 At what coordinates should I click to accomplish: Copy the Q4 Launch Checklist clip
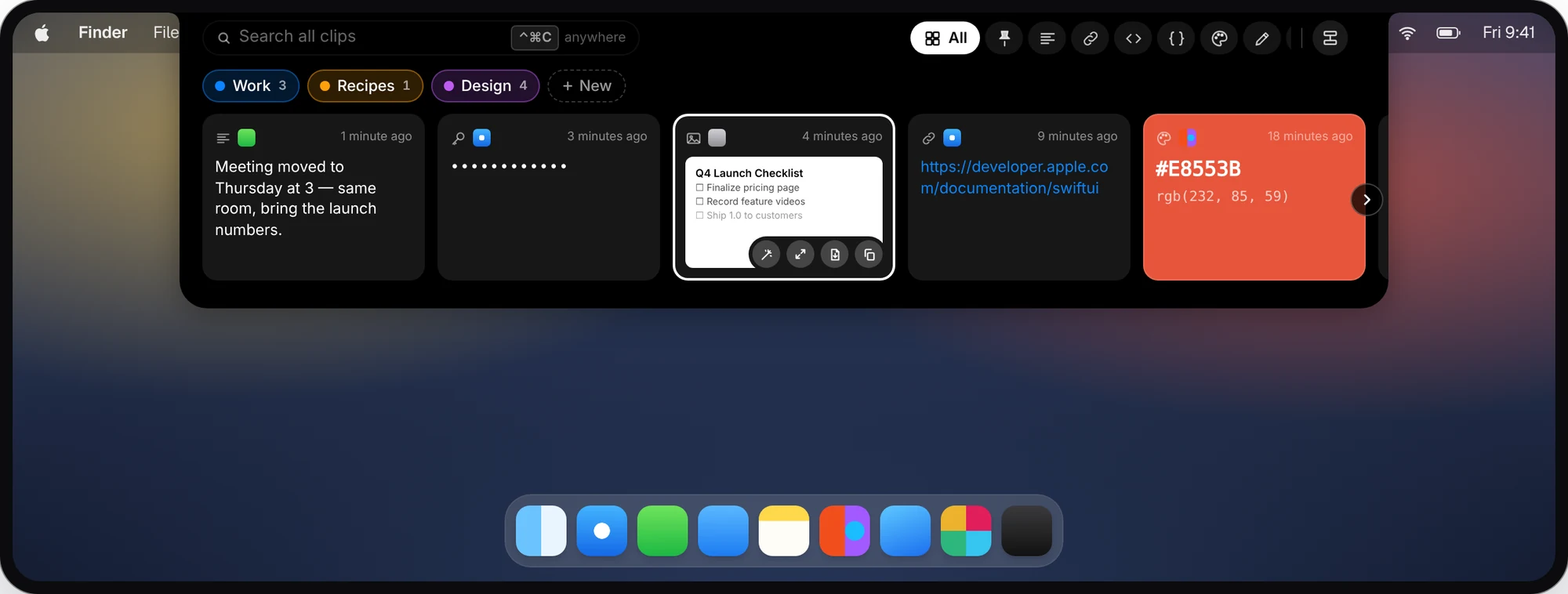point(869,255)
